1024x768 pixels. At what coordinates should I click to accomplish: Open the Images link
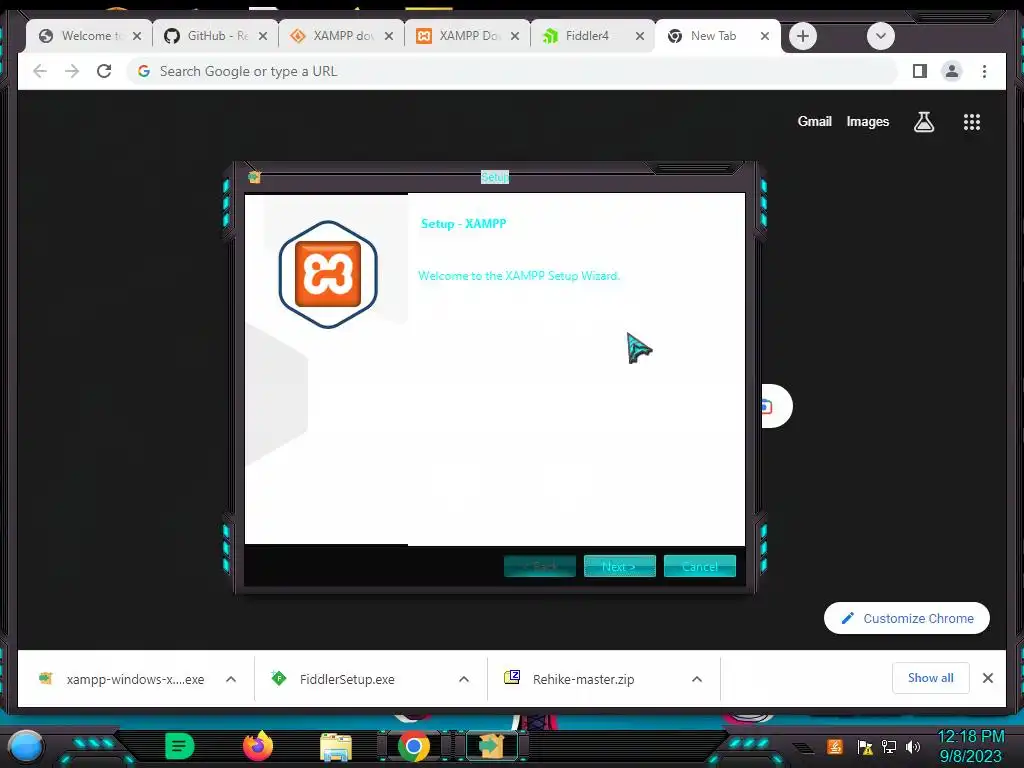coord(867,121)
